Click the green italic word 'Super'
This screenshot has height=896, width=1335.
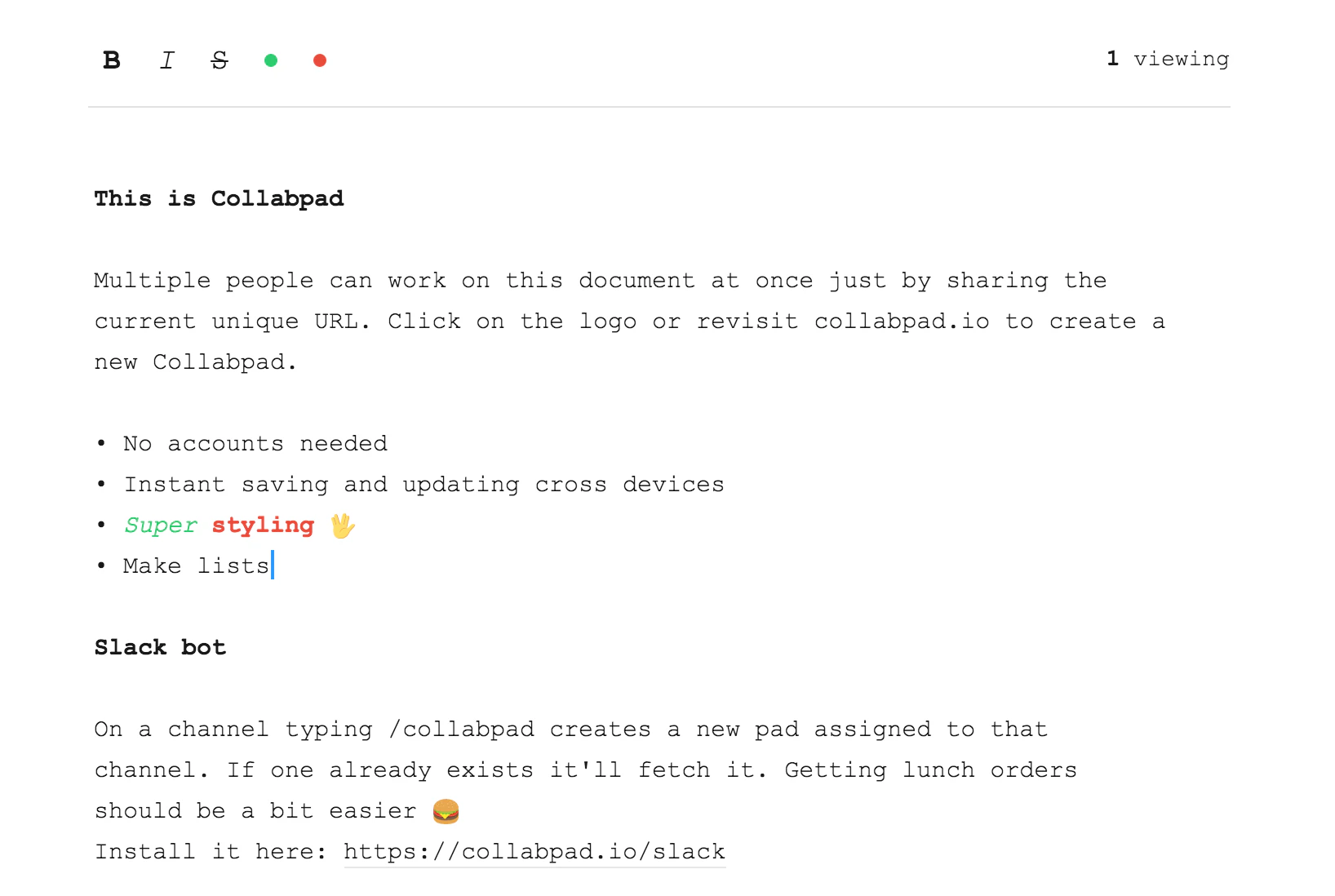(160, 525)
